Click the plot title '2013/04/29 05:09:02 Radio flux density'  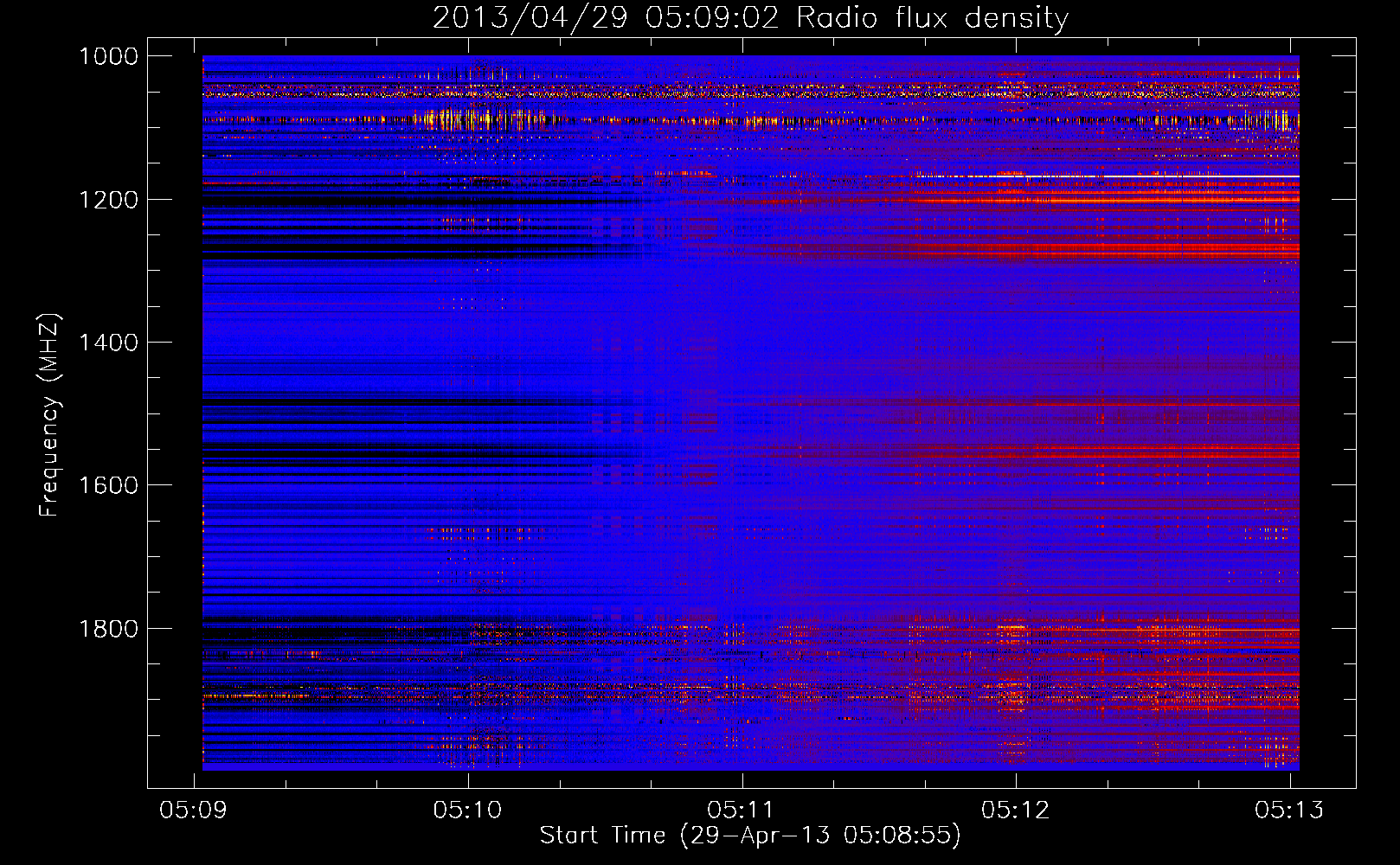click(x=750, y=18)
